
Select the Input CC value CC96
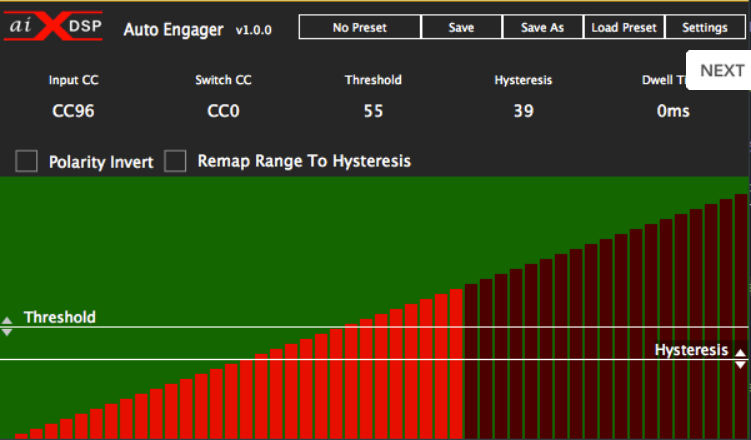73,111
